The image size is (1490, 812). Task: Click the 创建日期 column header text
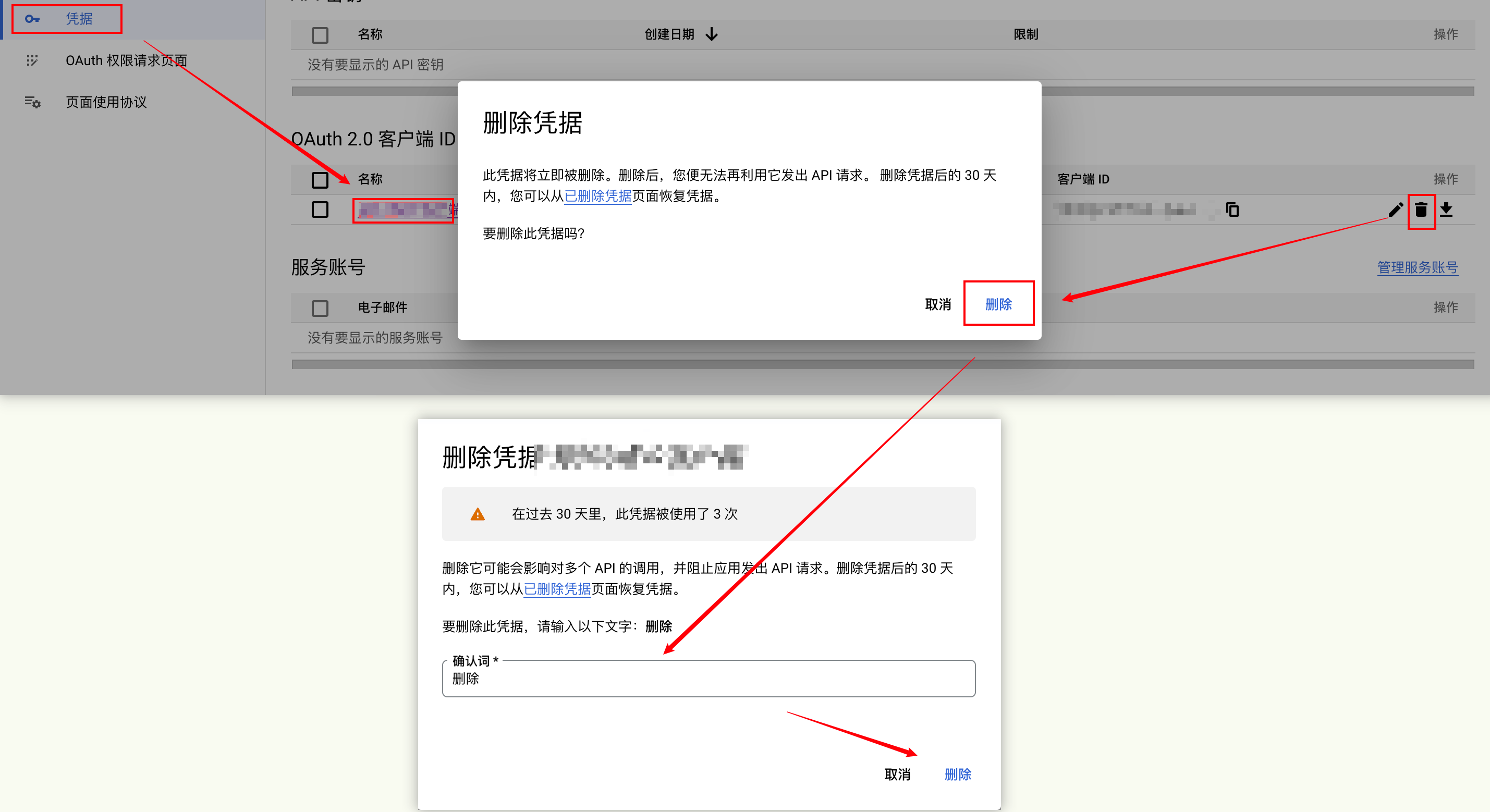pyautogui.click(x=669, y=35)
